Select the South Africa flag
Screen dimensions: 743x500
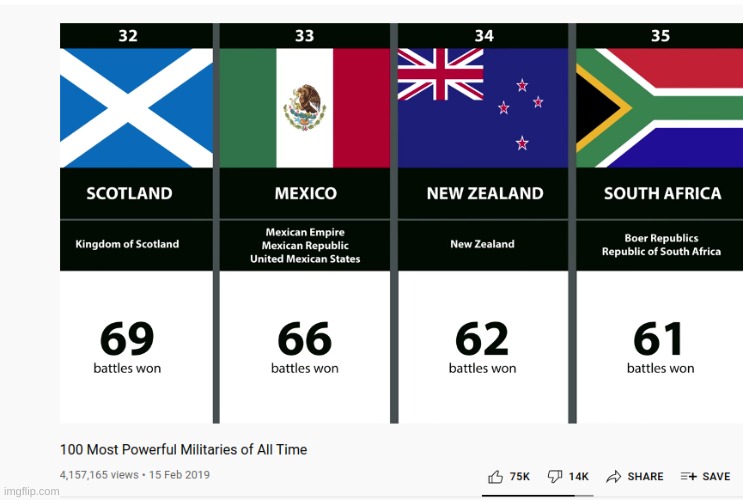click(x=660, y=108)
